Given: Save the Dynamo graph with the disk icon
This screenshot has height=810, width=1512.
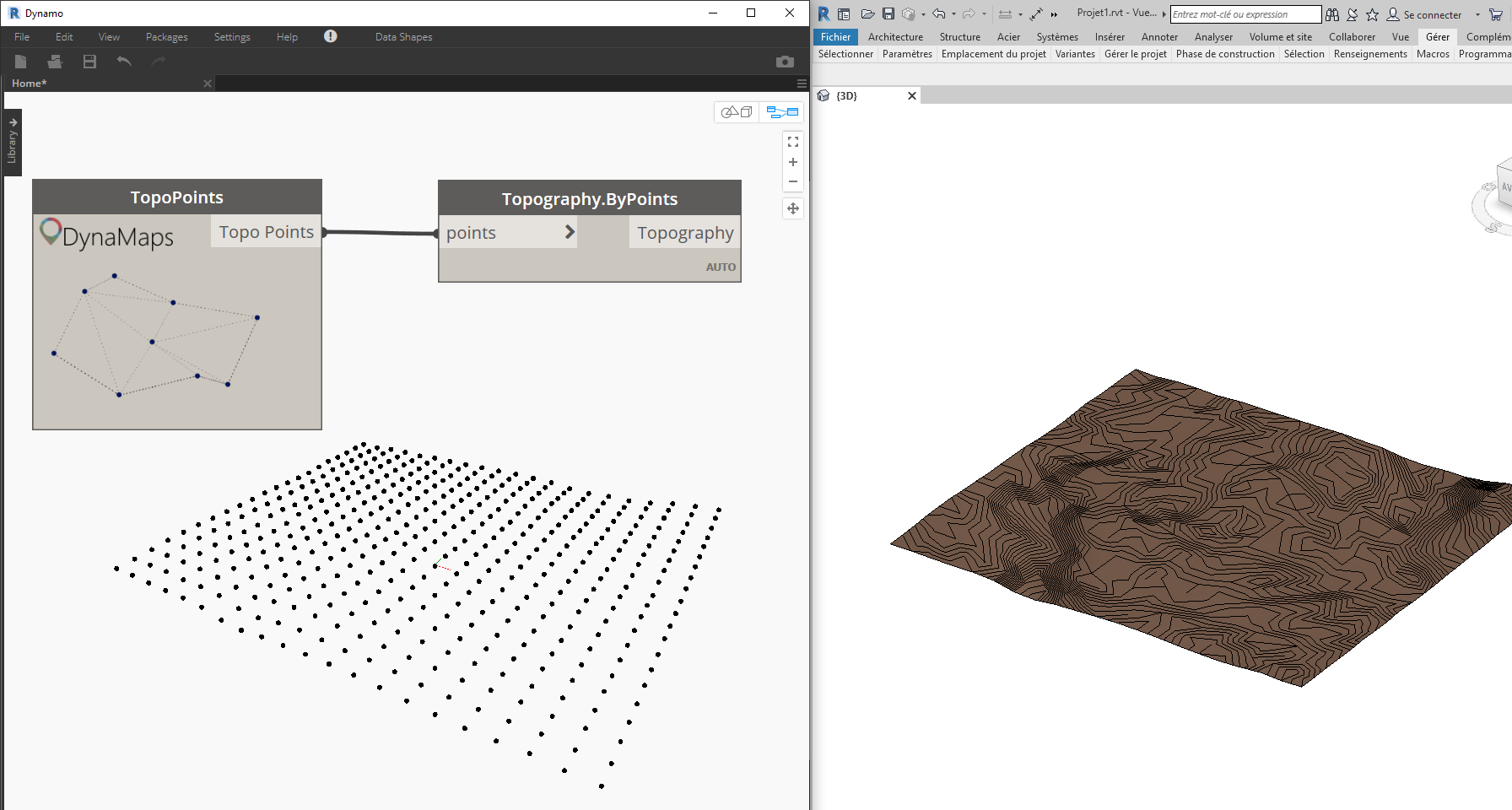Looking at the screenshot, I should click(89, 62).
